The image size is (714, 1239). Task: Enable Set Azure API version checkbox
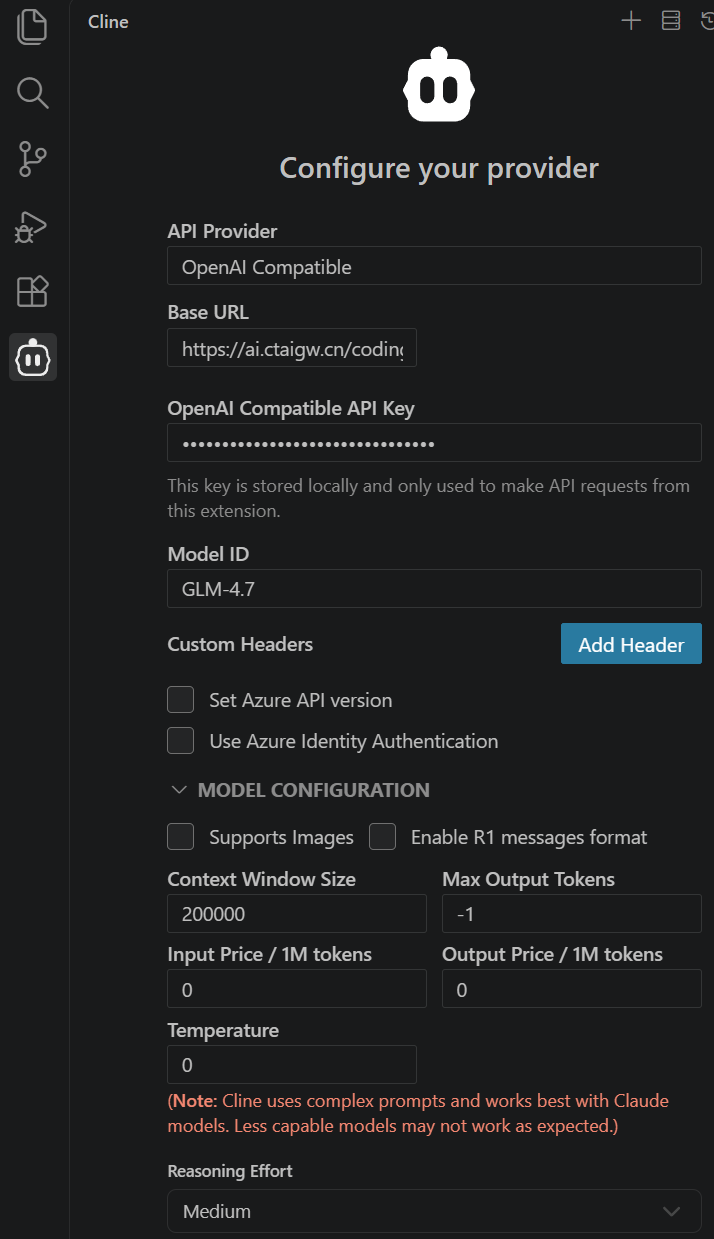180,700
